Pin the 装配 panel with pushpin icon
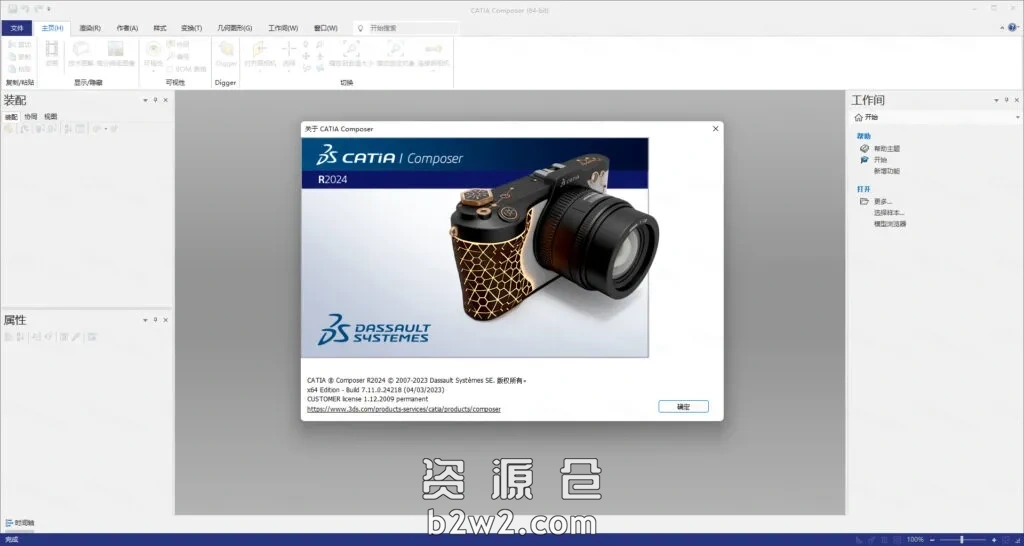This screenshot has height=546, width=1024. coord(155,100)
